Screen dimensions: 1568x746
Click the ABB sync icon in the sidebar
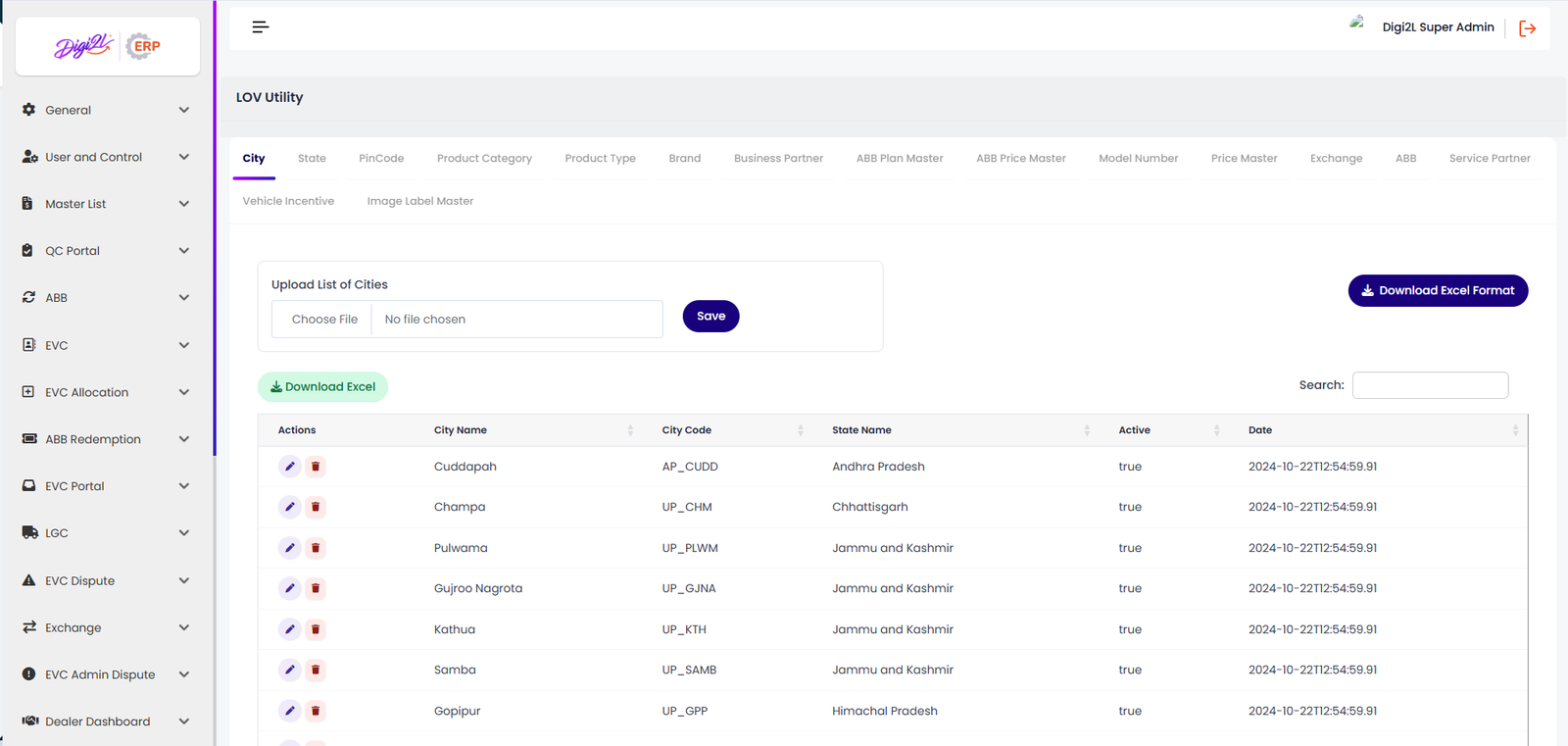click(28, 297)
